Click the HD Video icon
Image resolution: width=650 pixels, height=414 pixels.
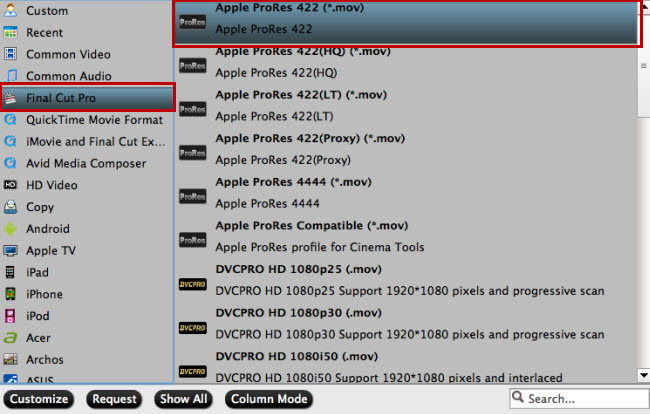coord(10,185)
